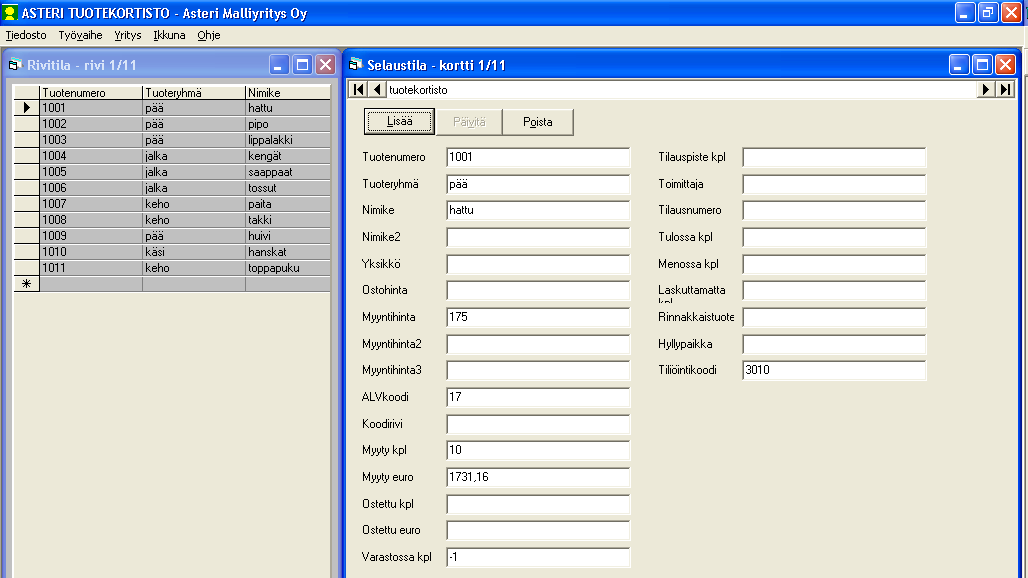Close the Selaustila window

point(1006,64)
